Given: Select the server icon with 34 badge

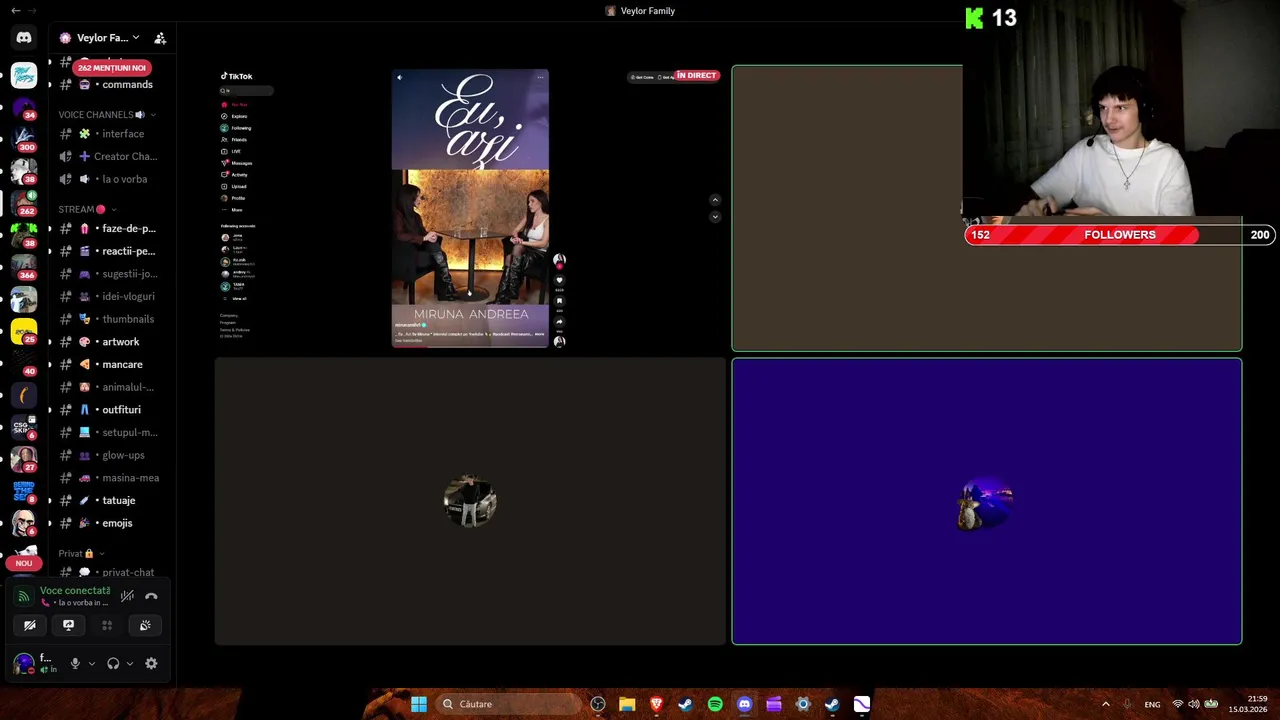Looking at the screenshot, I should (24, 108).
